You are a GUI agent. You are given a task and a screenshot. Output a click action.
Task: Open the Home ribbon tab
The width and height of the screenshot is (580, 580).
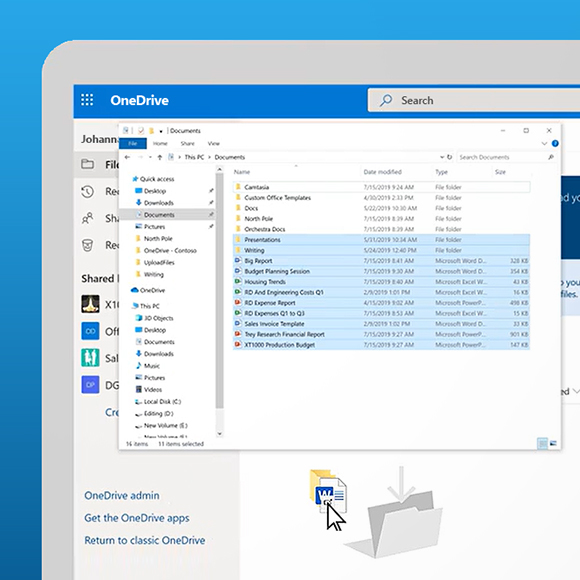(x=160, y=144)
